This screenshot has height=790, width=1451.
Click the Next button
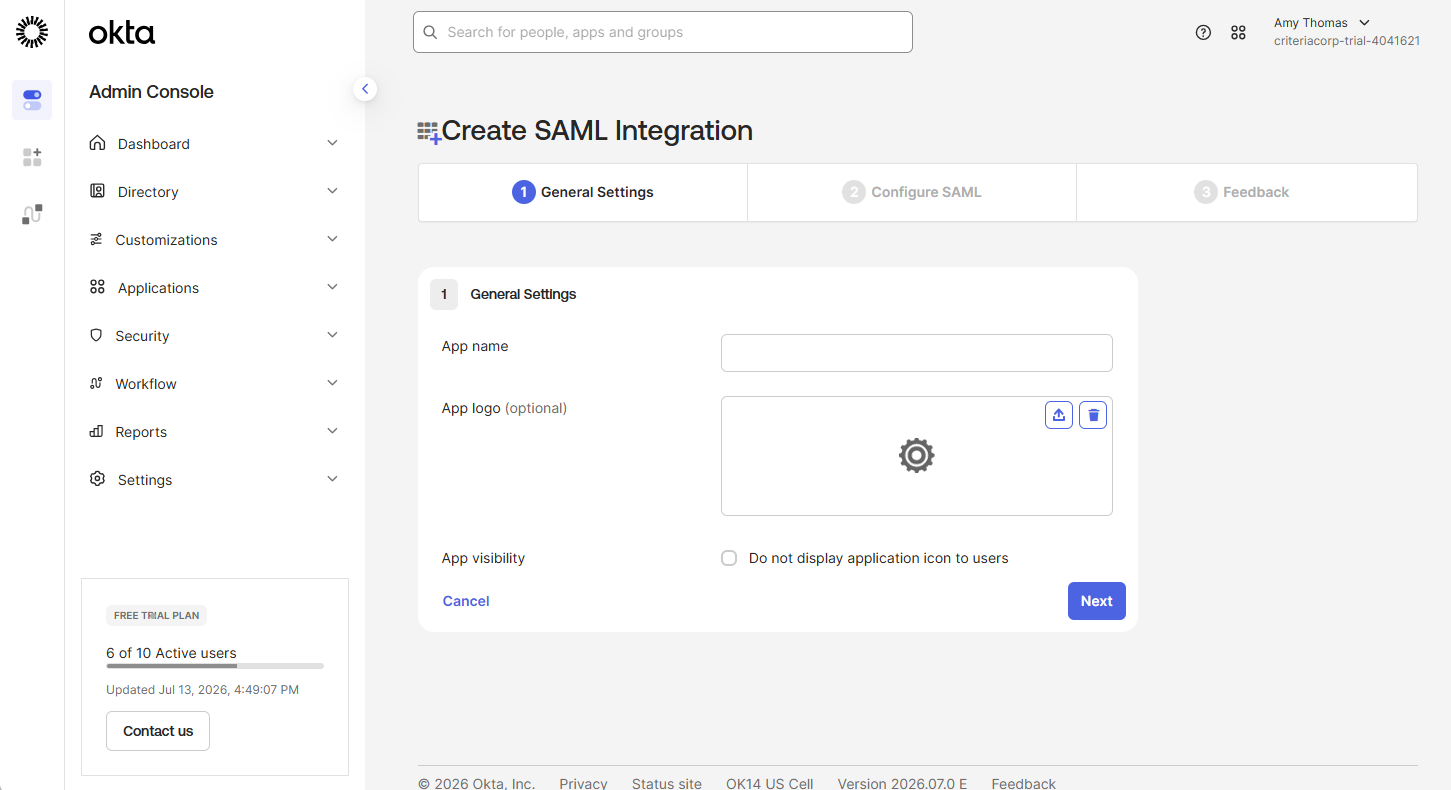1097,601
